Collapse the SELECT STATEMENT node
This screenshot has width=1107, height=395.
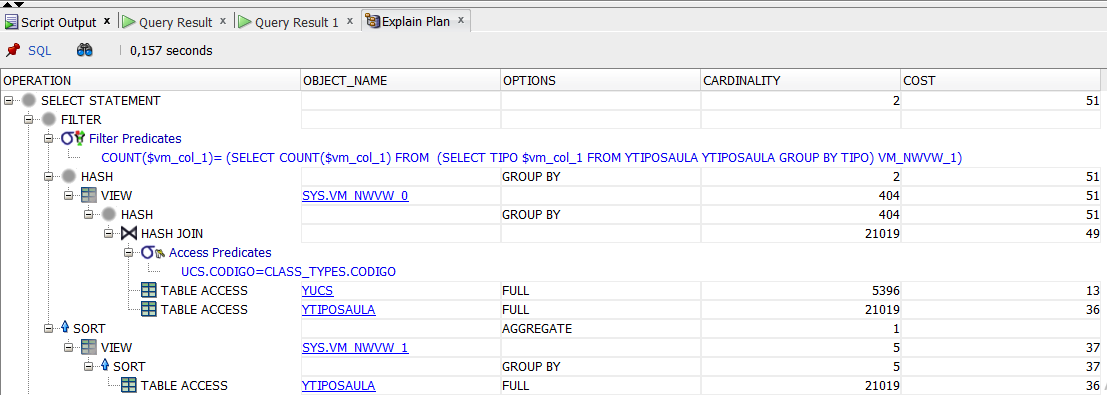click(x=8, y=100)
